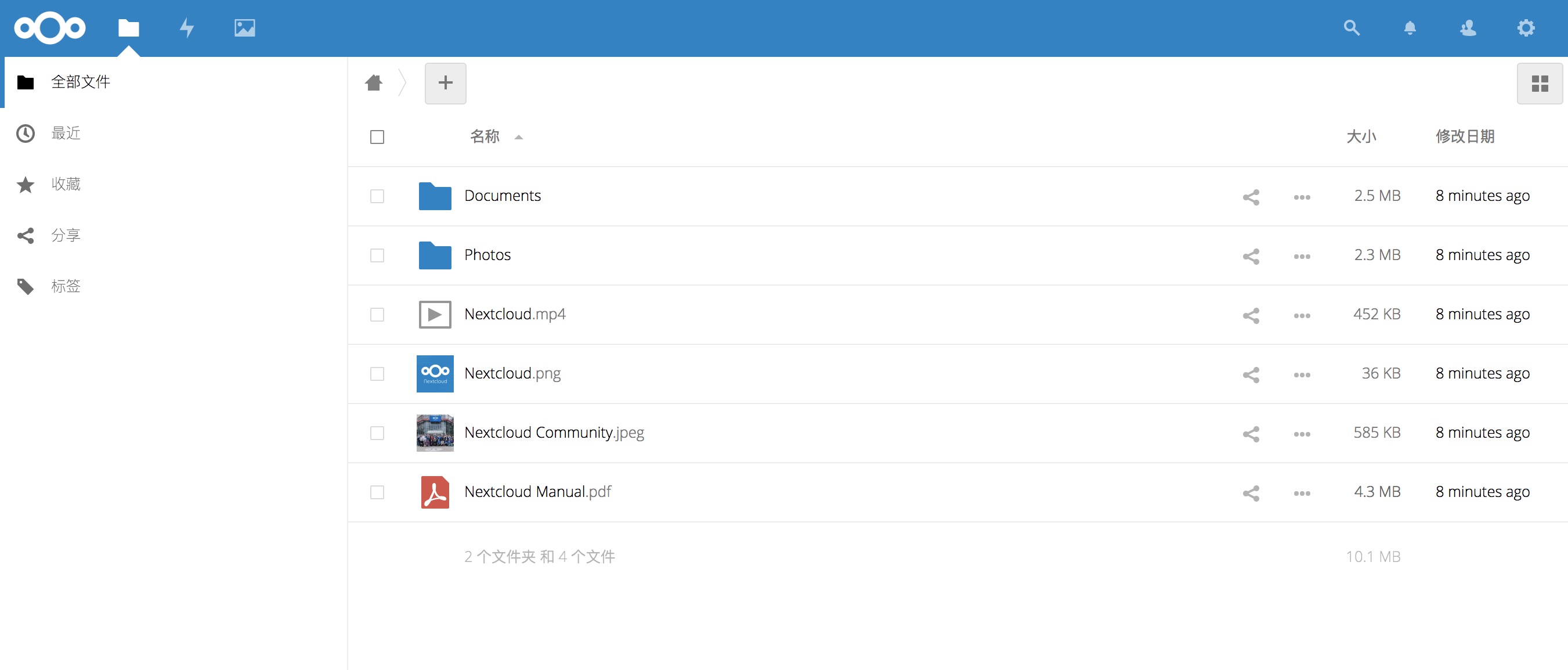This screenshot has width=1568, height=670.
Task: Check the select-all files checkbox
Action: tap(377, 137)
